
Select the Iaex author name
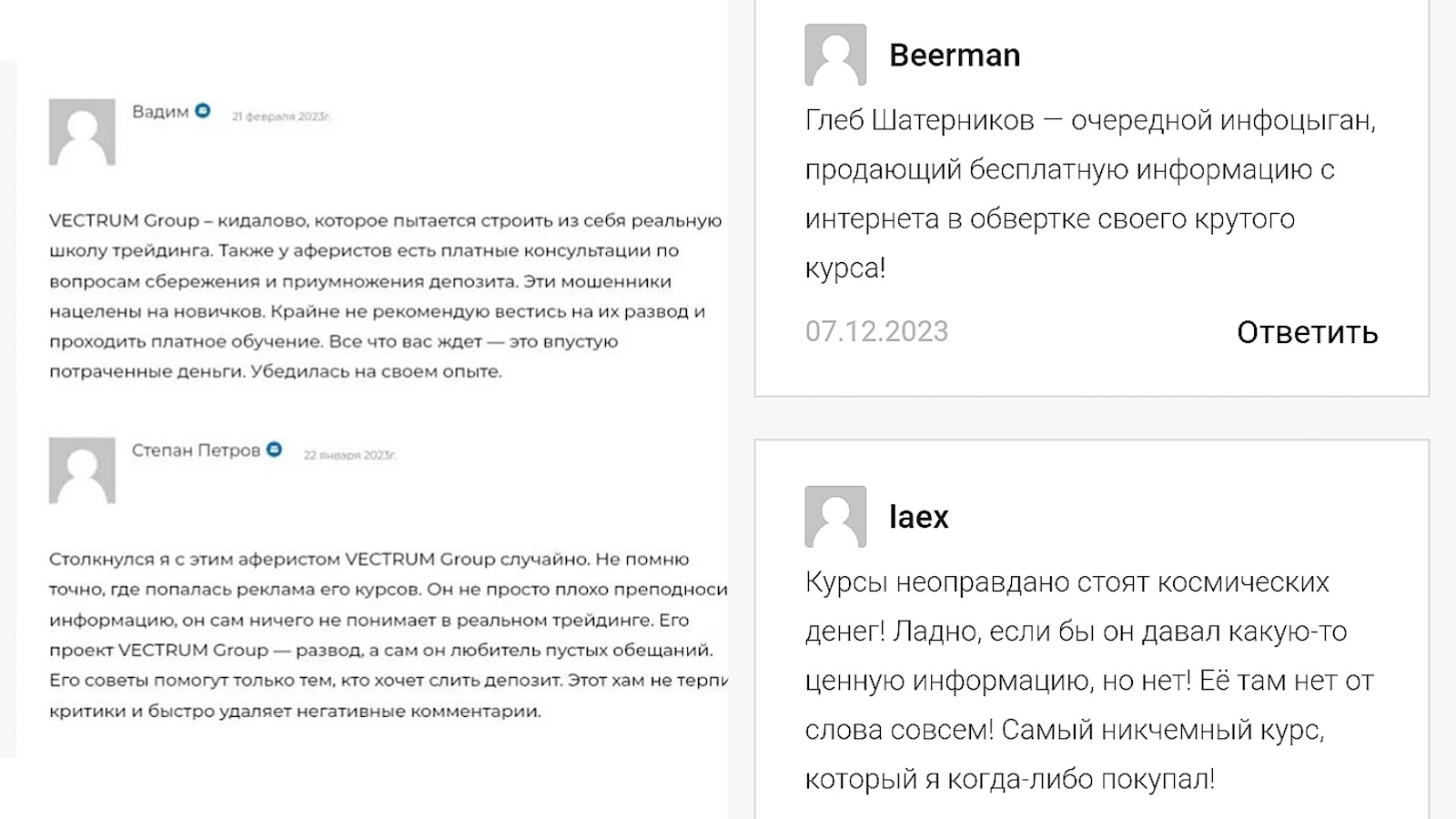[x=918, y=517]
